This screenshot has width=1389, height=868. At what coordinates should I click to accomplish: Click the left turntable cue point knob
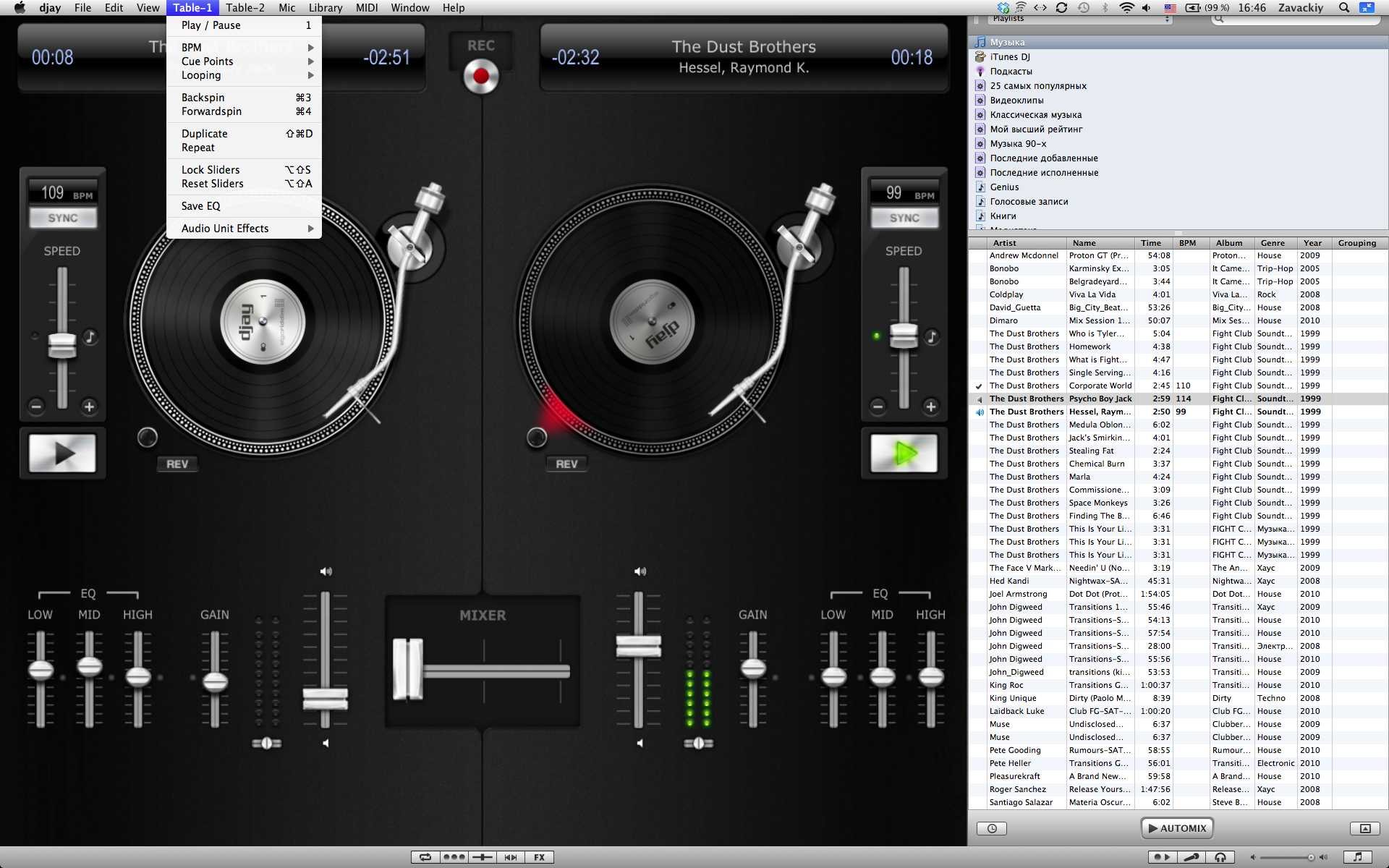click(x=147, y=437)
